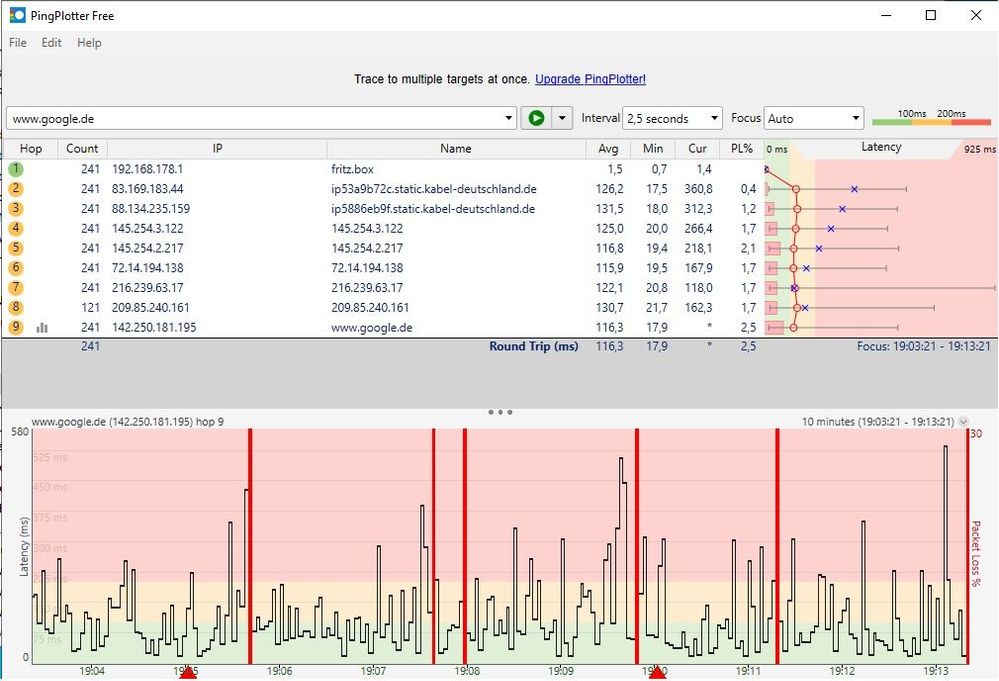
Task: Expand the target address history dropdown
Action: click(x=508, y=118)
